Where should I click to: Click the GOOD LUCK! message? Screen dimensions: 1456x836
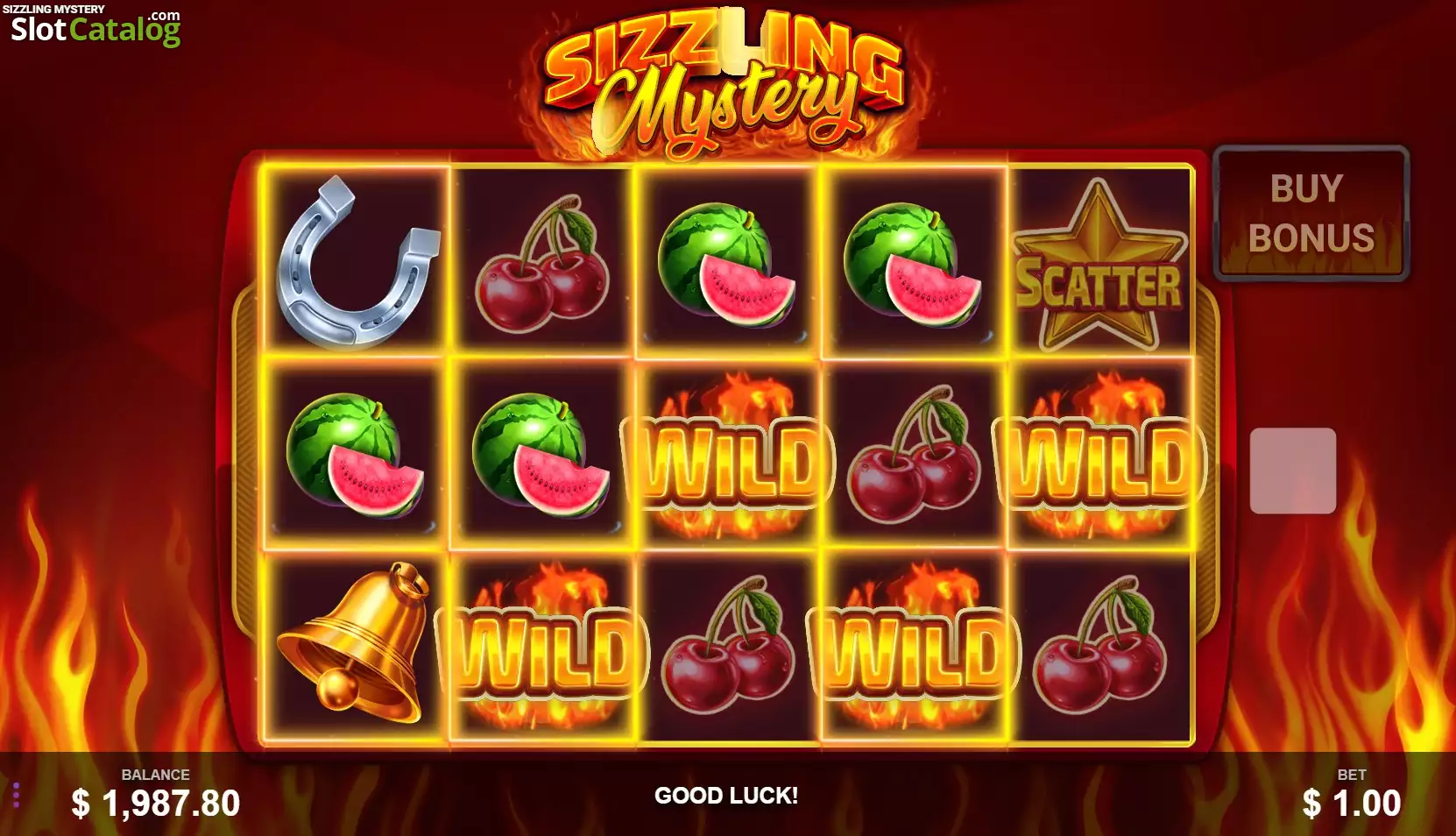point(726,796)
